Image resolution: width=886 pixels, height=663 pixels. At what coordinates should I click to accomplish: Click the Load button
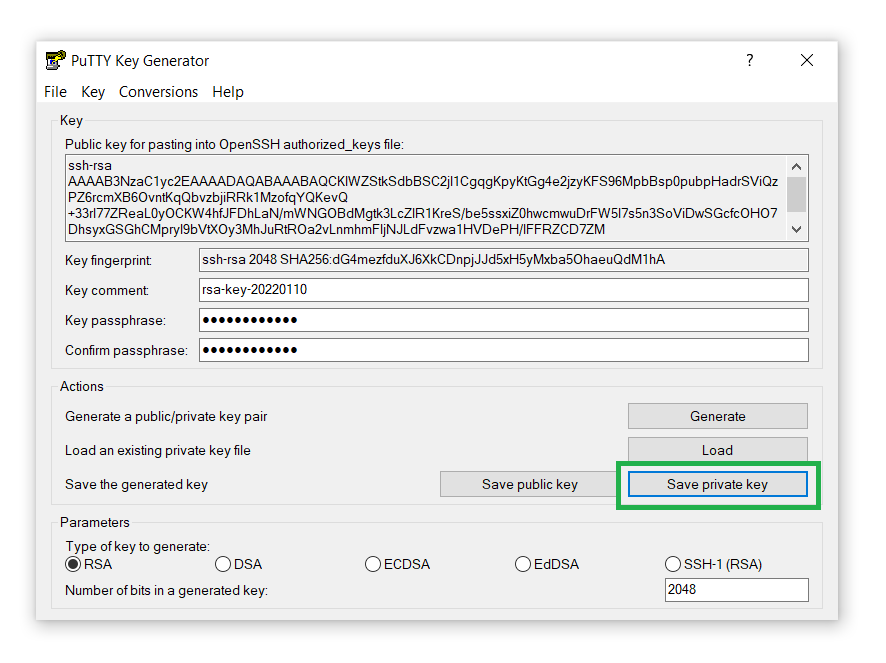(x=718, y=450)
